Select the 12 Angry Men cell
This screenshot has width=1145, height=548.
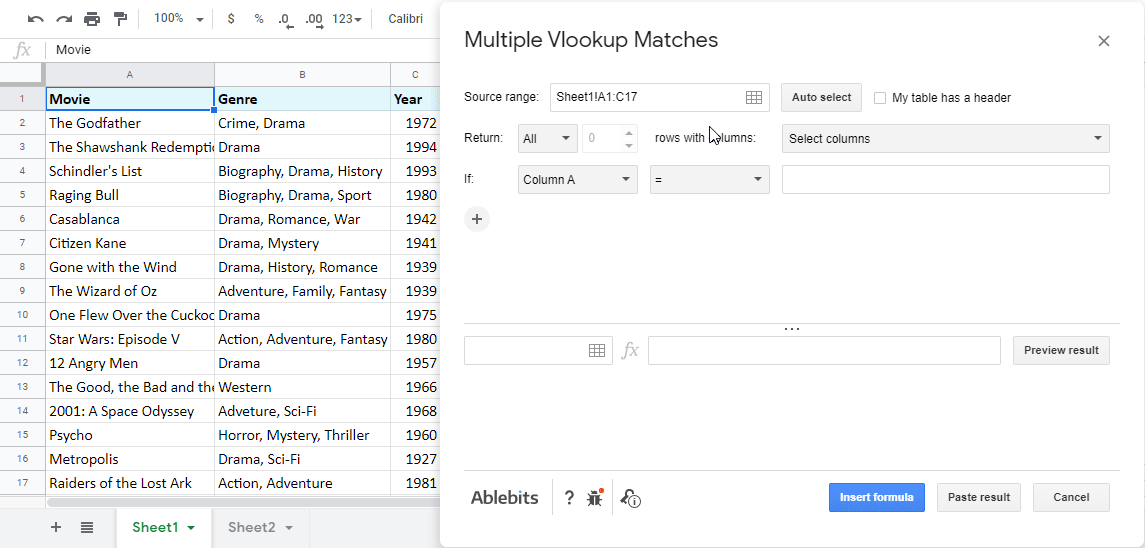(x=130, y=363)
